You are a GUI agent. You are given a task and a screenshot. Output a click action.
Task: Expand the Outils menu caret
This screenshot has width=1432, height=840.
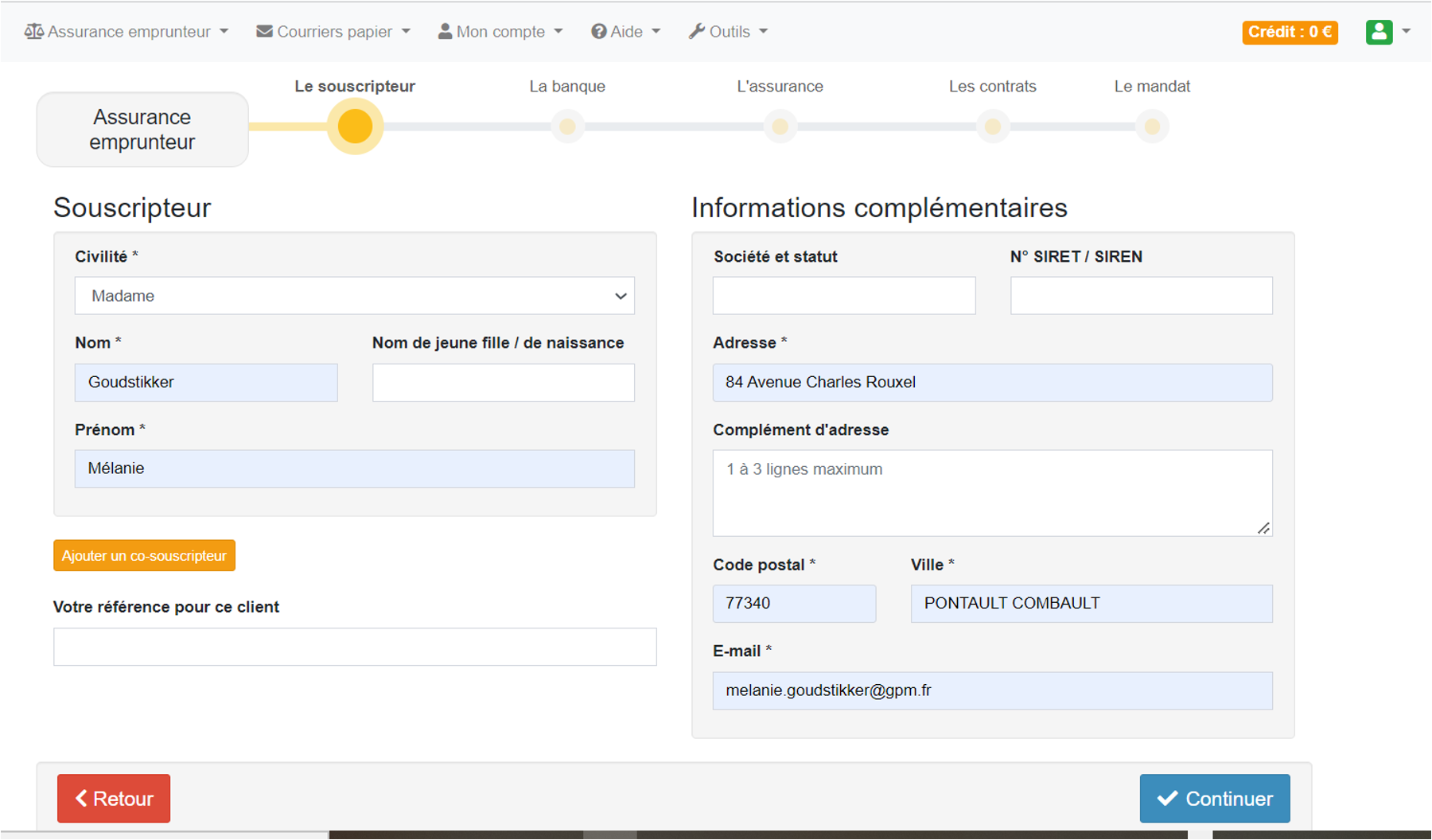(764, 32)
